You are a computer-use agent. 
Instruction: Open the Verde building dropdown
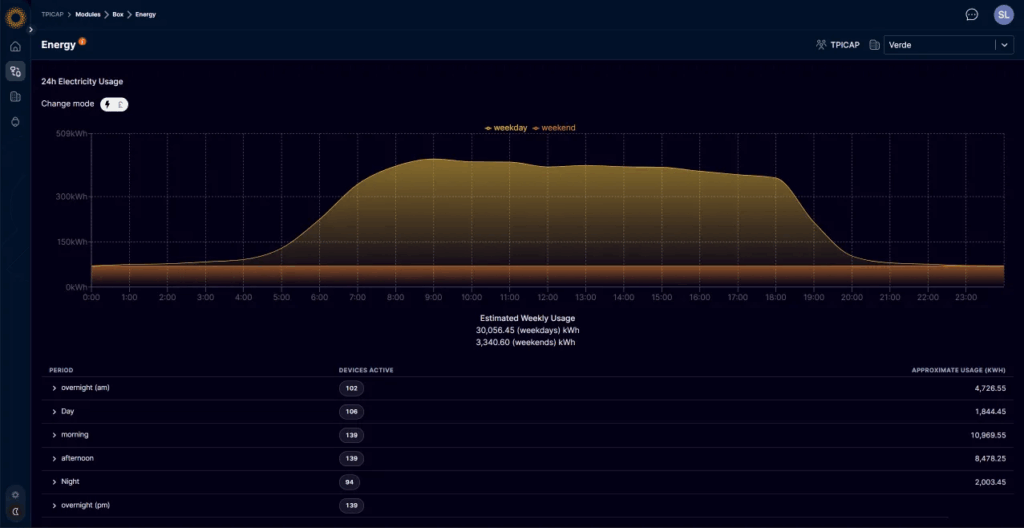click(949, 45)
